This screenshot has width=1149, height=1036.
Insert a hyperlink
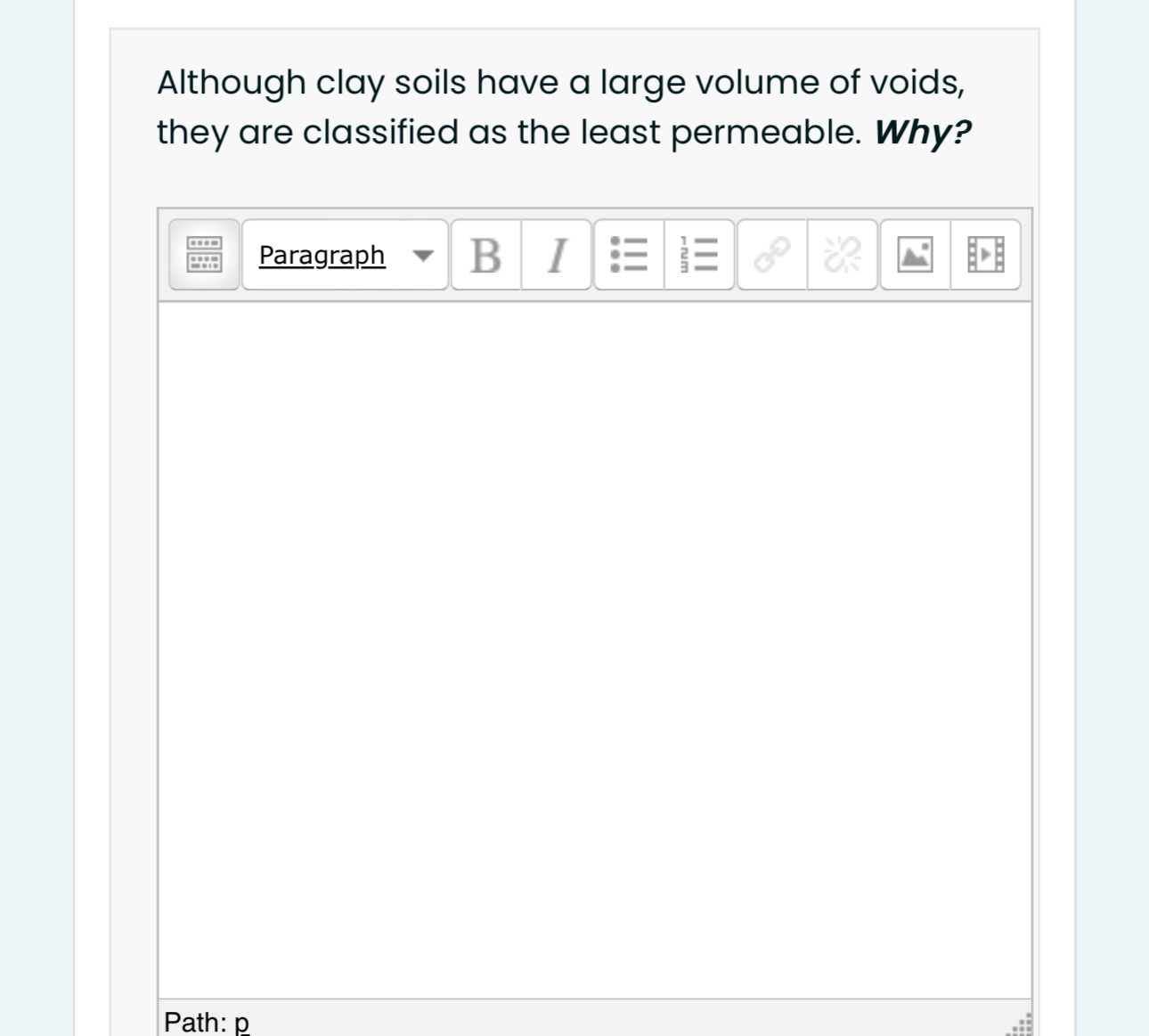tap(770, 255)
